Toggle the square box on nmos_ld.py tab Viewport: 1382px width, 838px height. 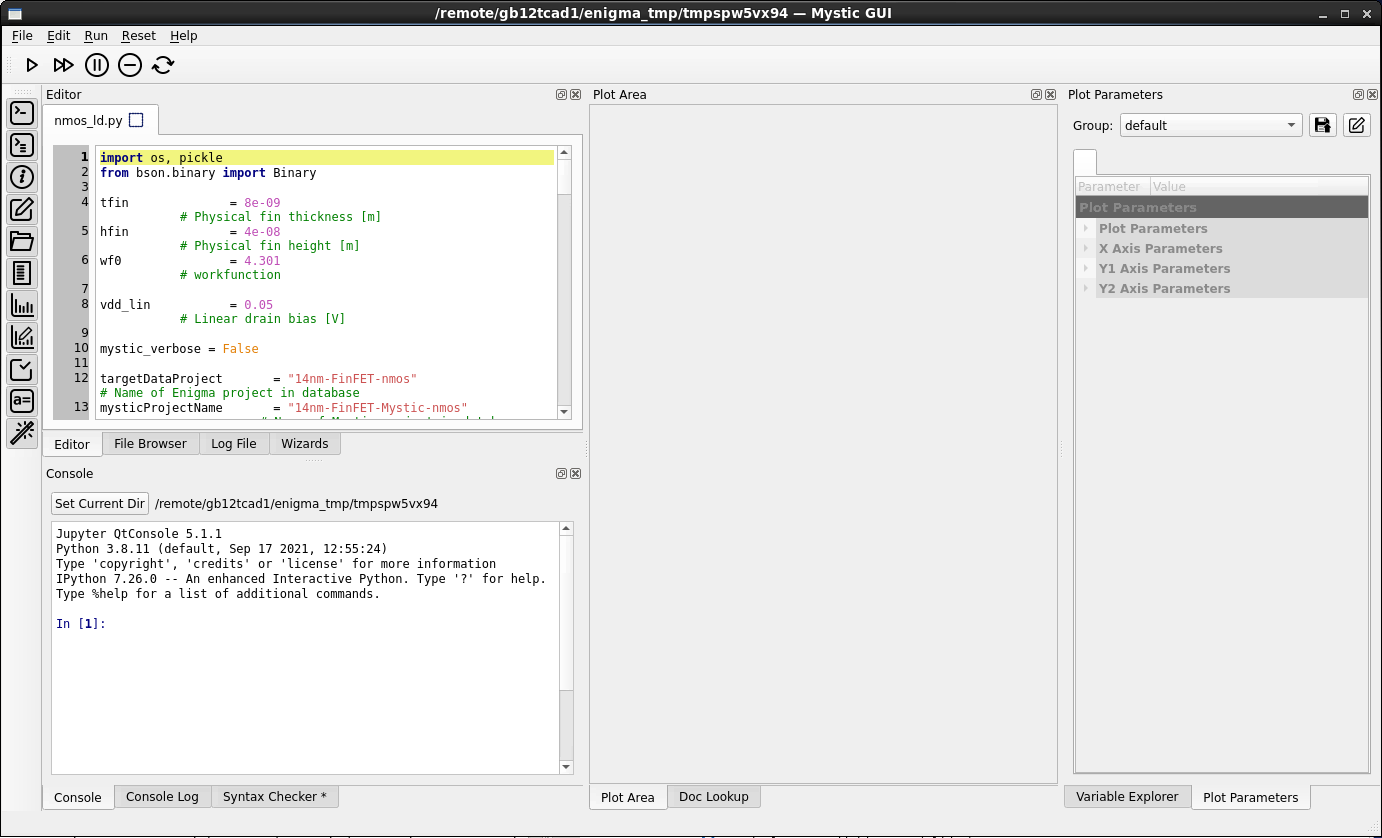pos(137,120)
